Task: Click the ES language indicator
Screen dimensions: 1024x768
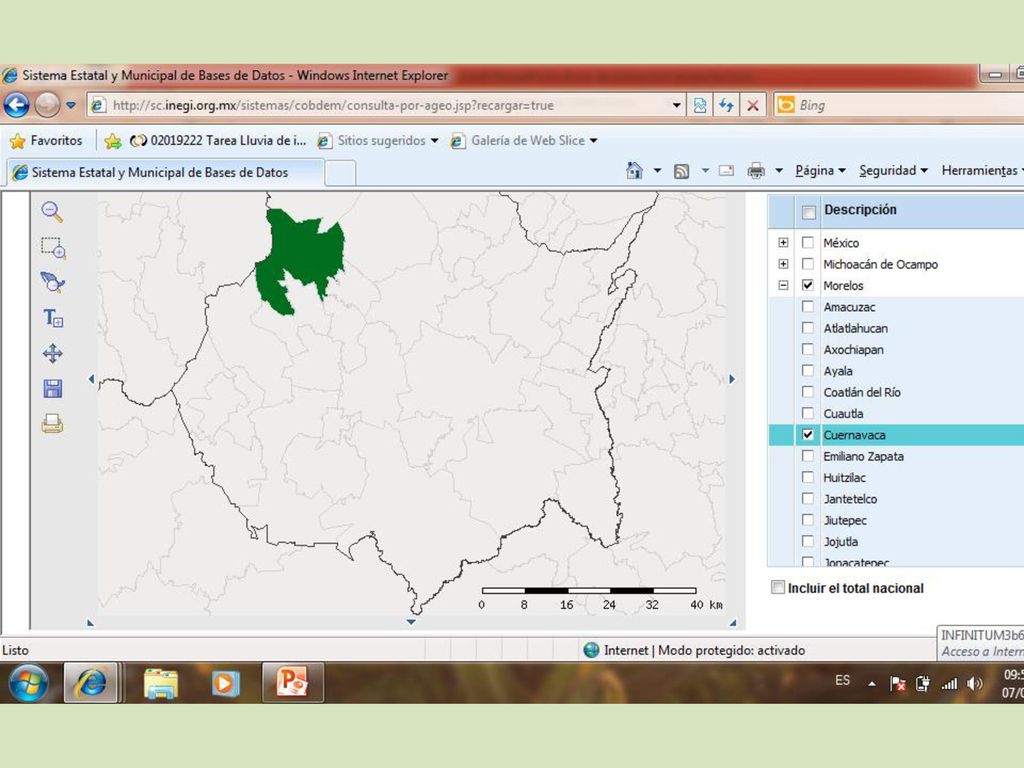Action: [x=842, y=680]
